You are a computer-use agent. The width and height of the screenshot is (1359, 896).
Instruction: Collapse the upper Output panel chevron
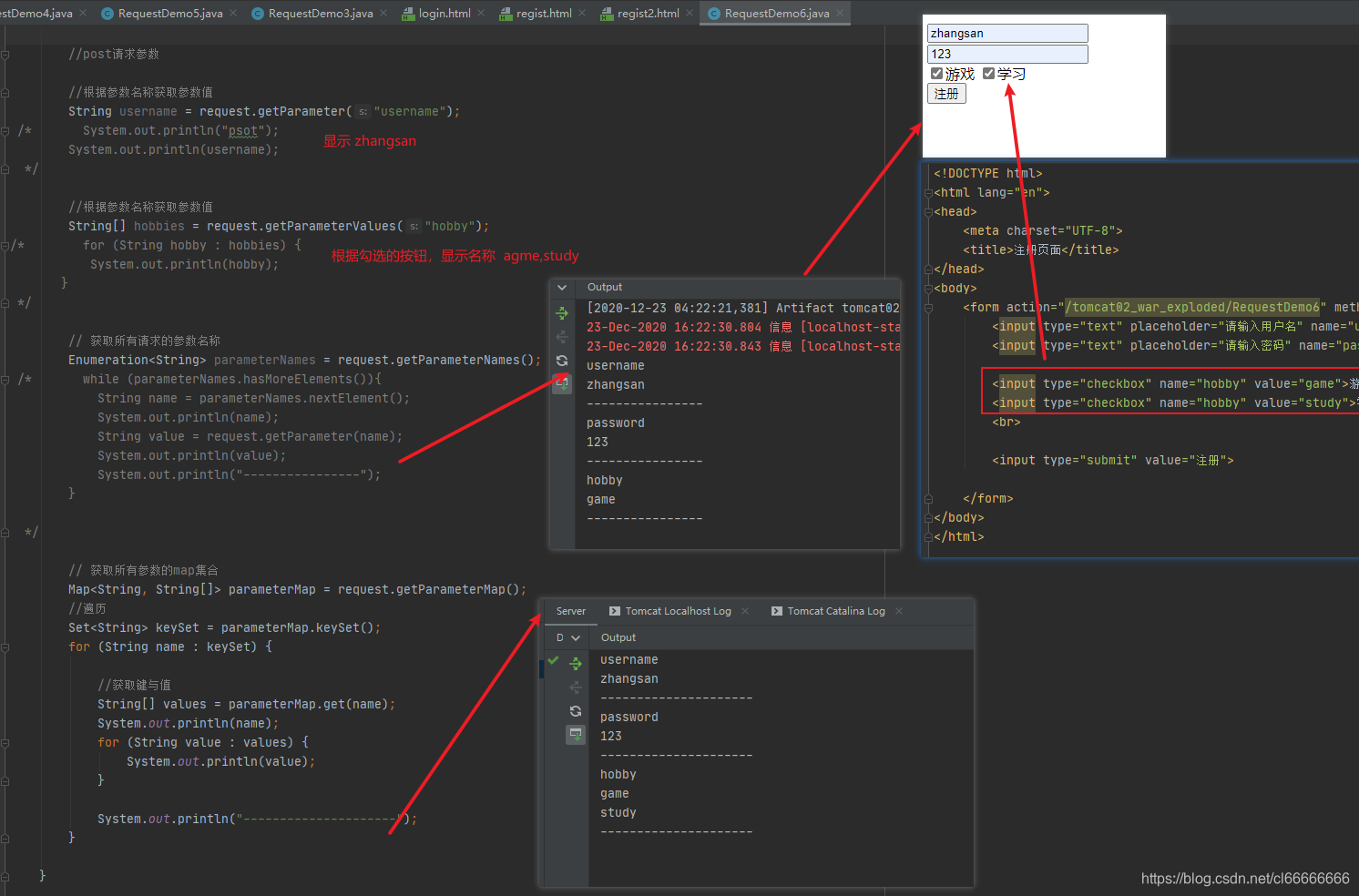(562, 287)
